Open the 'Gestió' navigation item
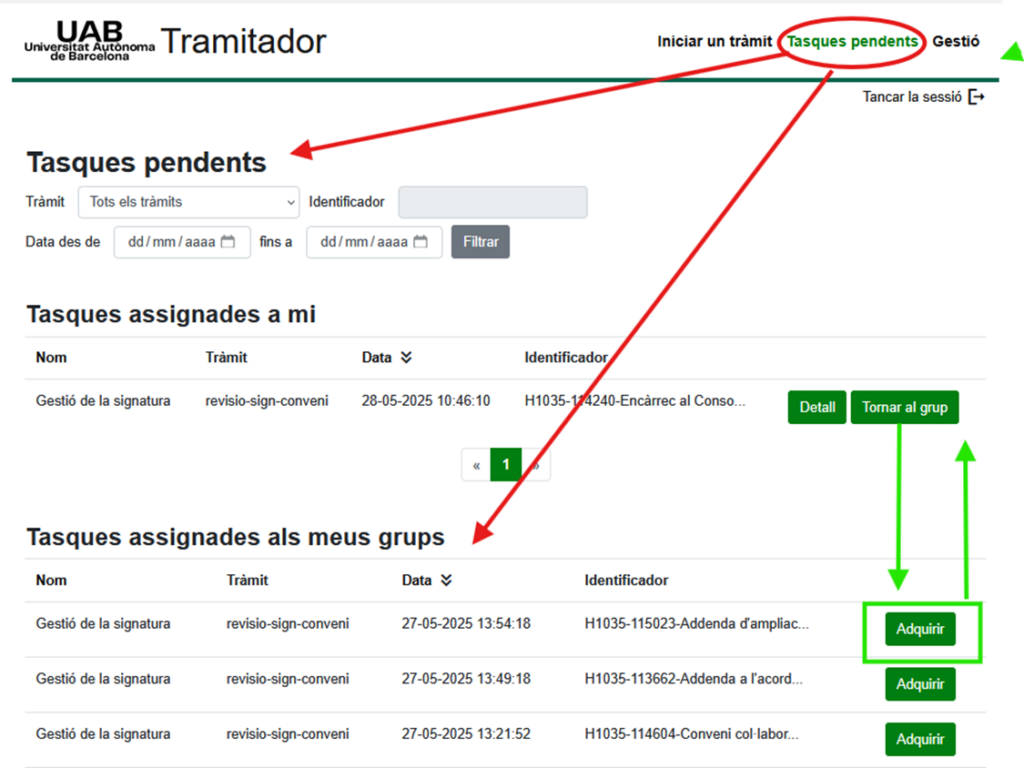 coord(956,41)
